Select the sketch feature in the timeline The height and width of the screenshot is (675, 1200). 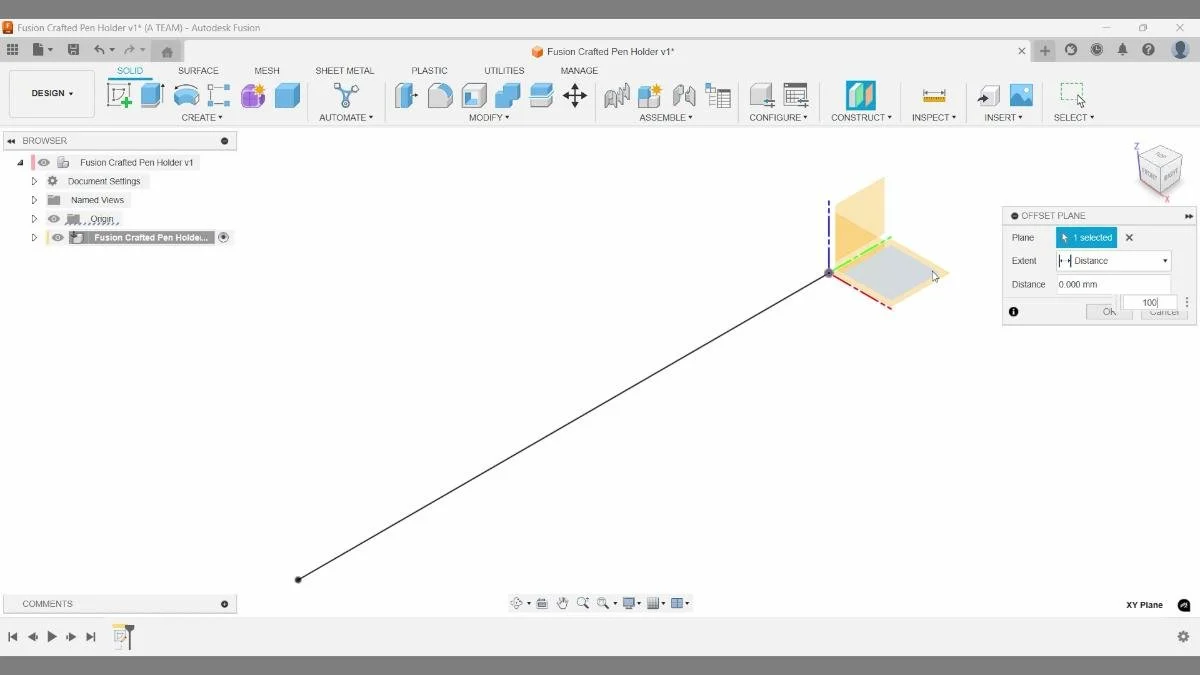(x=120, y=636)
